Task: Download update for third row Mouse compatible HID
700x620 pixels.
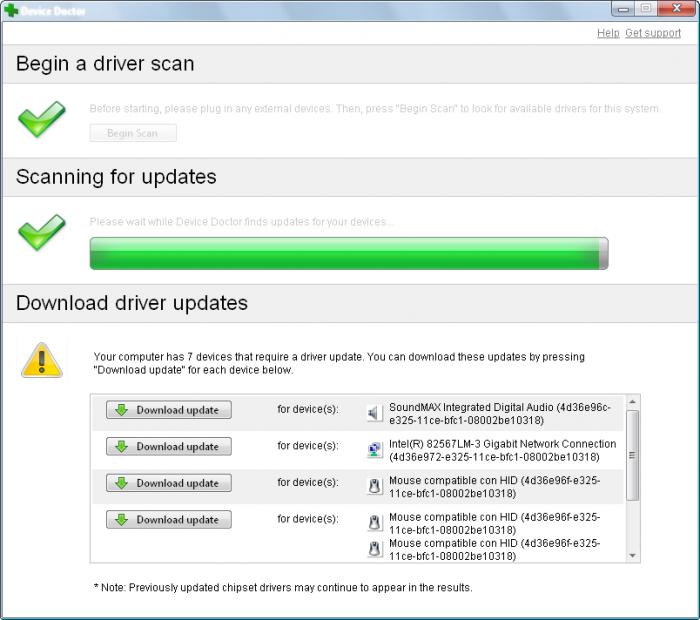Action: (169, 483)
